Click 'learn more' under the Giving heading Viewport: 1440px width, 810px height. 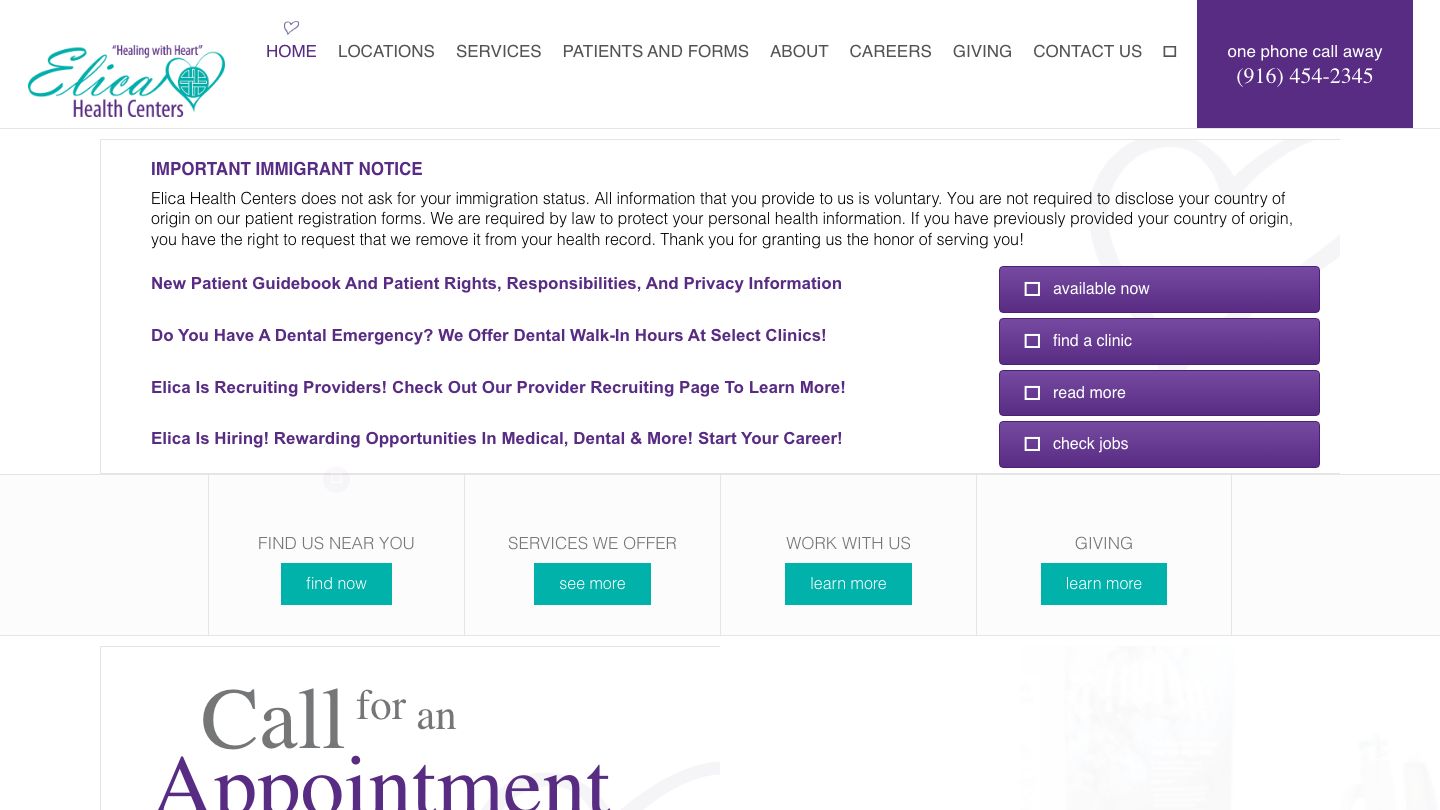pos(1103,584)
